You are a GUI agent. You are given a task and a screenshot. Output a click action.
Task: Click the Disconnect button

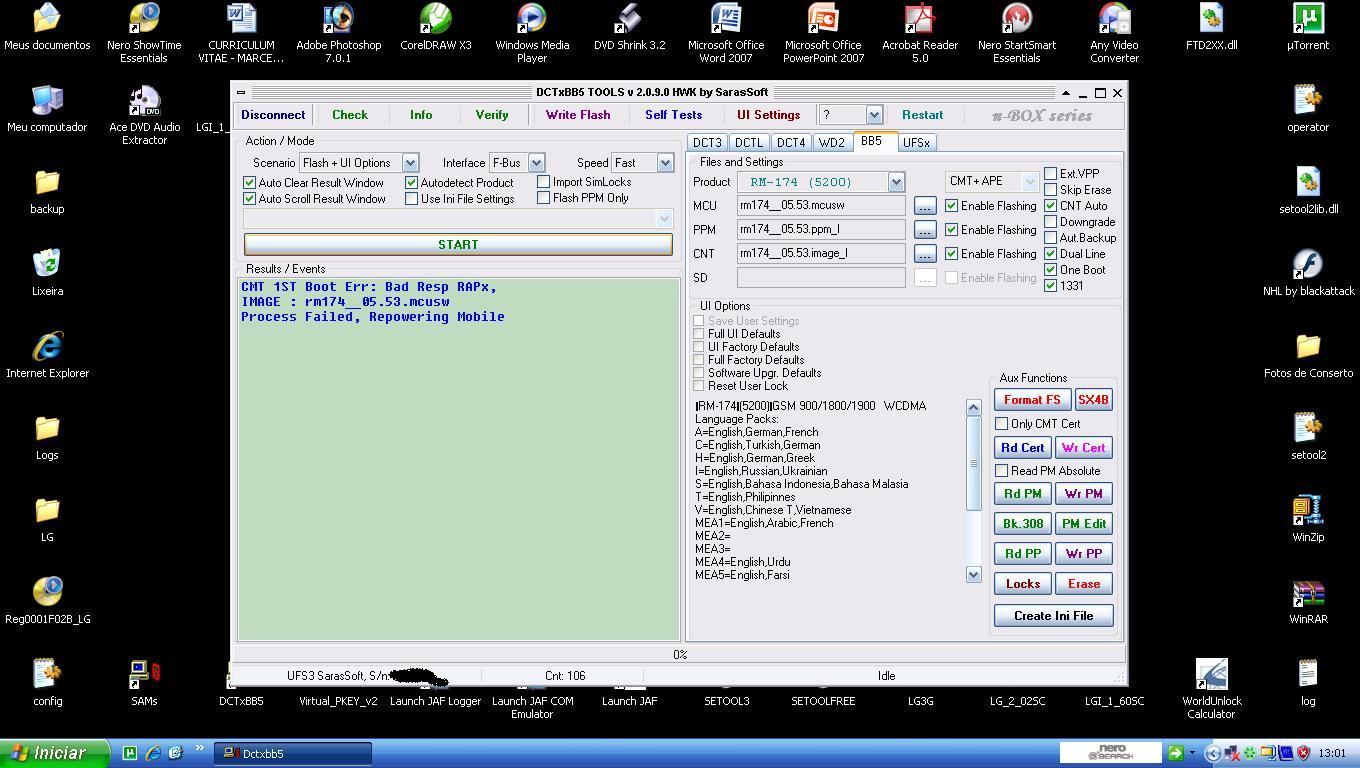273,115
